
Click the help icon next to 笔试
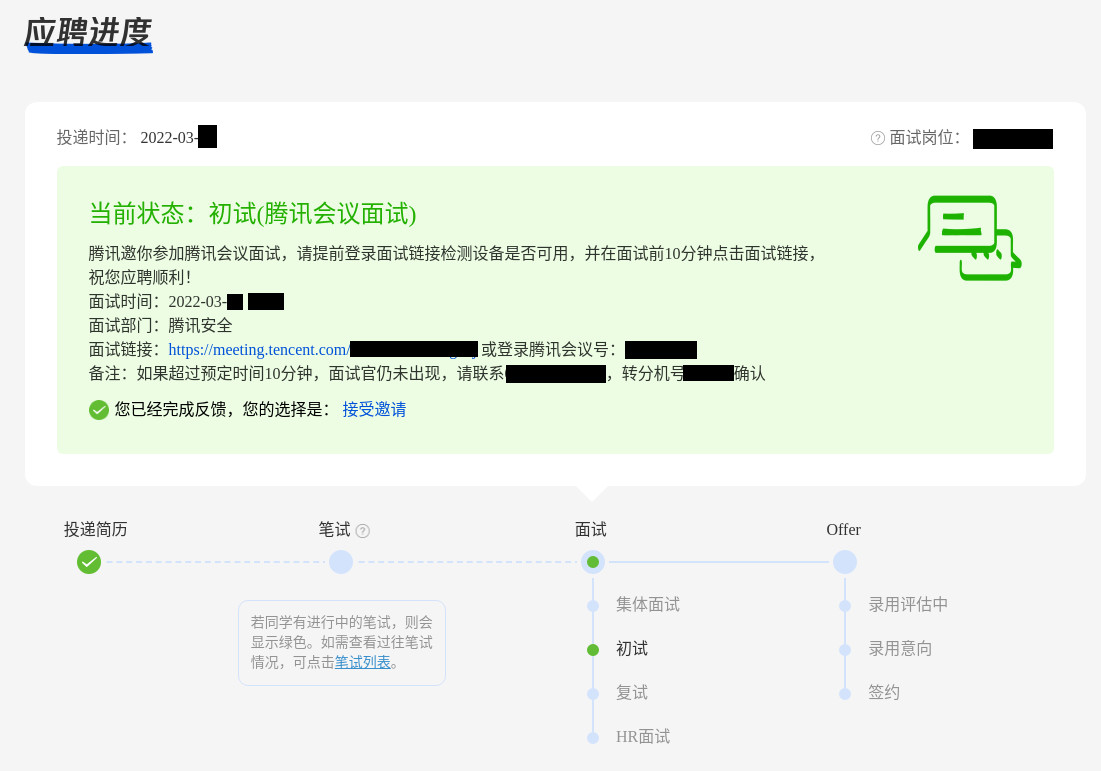[363, 531]
